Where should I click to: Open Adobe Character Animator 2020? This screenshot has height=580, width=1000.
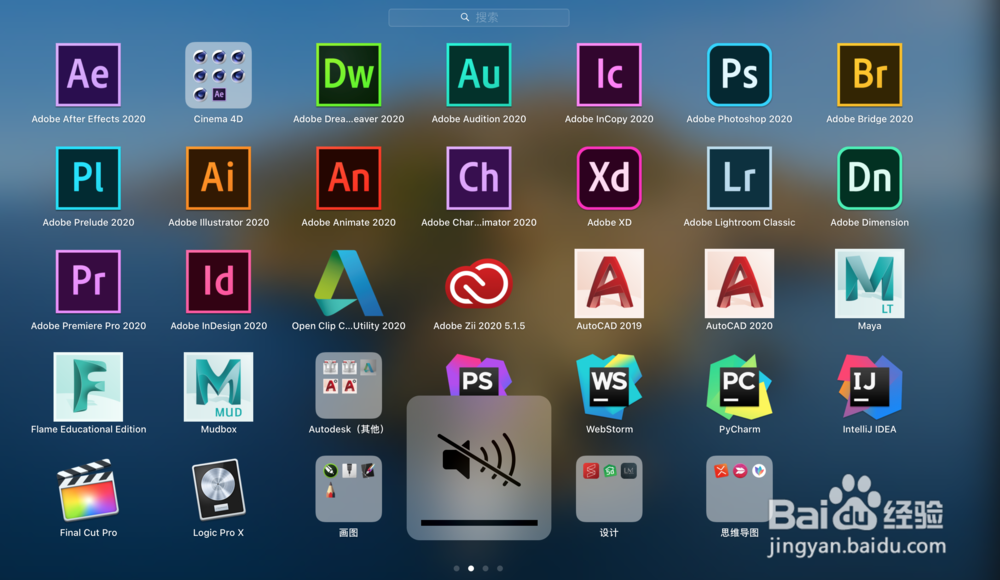tap(479, 179)
